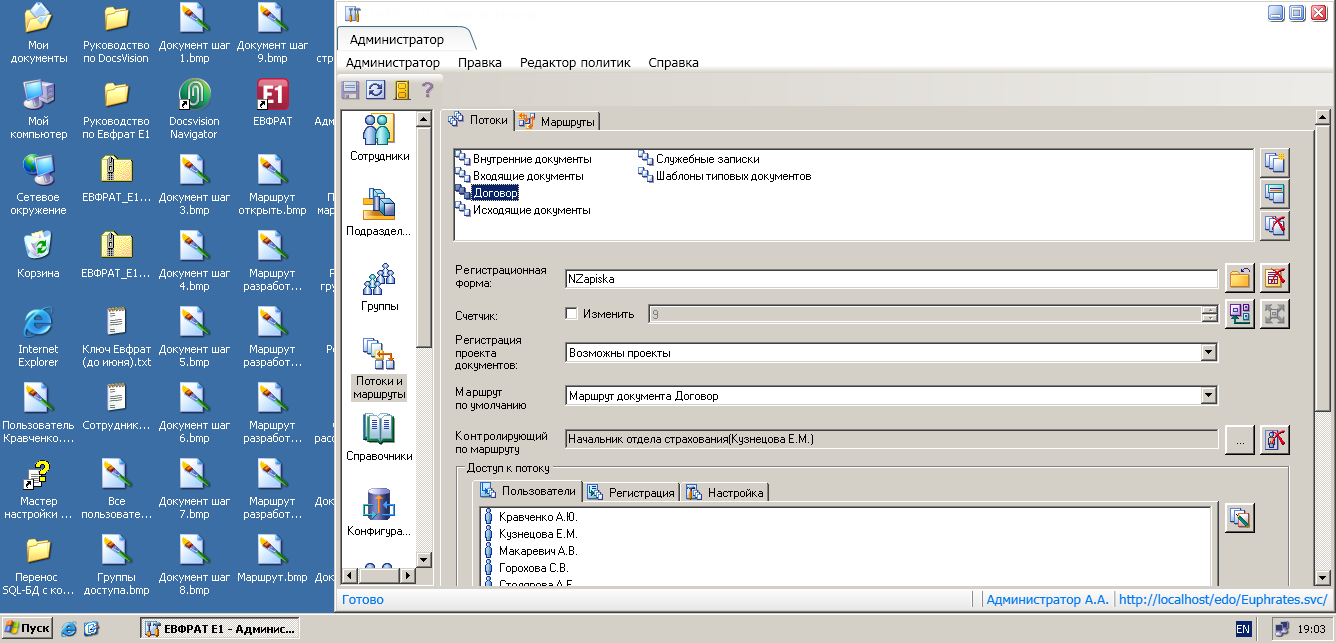1336x643 pixels.
Task: Click Администратор А.А. in status bar
Action: (1047, 600)
